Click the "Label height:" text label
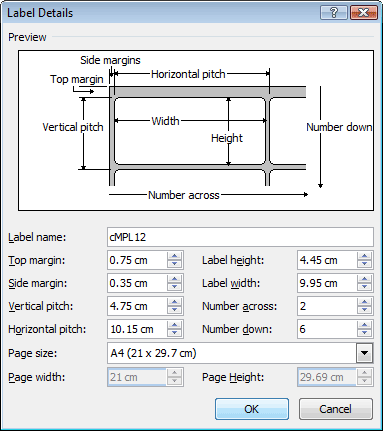Screen dimensions: 383x431 [x=233, y=260]
